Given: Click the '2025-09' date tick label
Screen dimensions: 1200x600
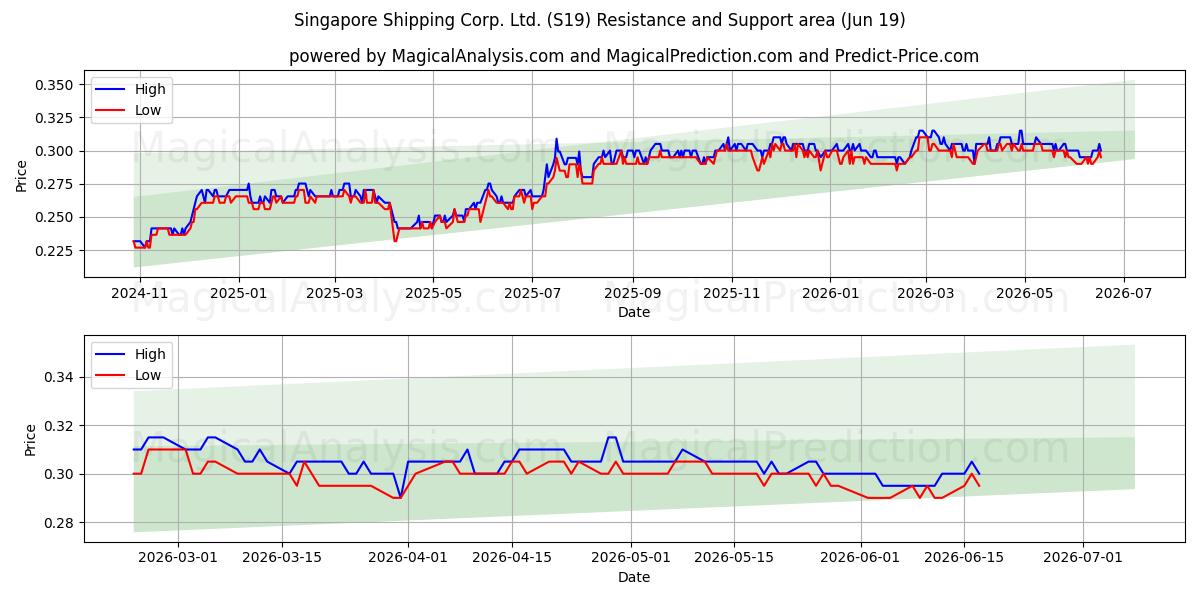Looking at the screenshot, I should tap(632, 293).
